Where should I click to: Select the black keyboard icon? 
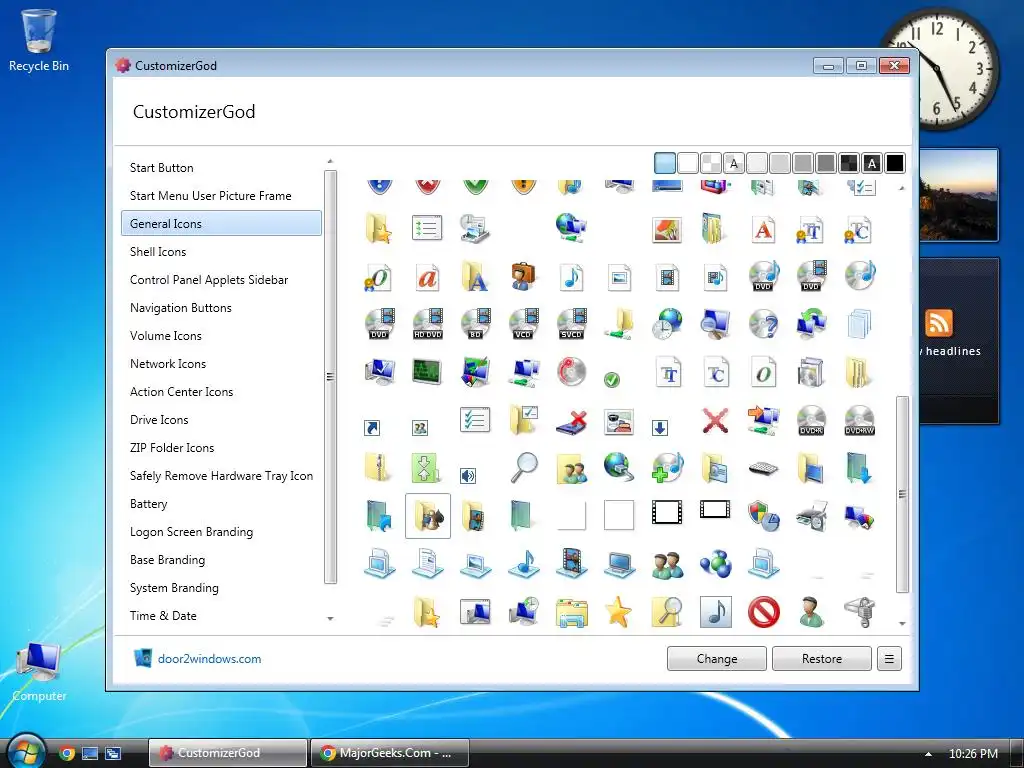(x=763, y=468)
